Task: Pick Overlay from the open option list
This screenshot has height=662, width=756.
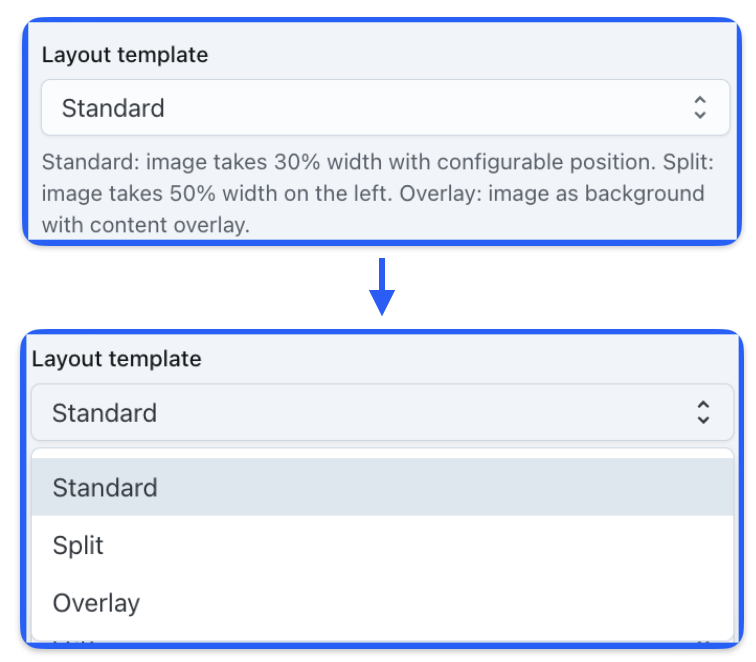Action: pyautogui.click(x=96, y=603)
